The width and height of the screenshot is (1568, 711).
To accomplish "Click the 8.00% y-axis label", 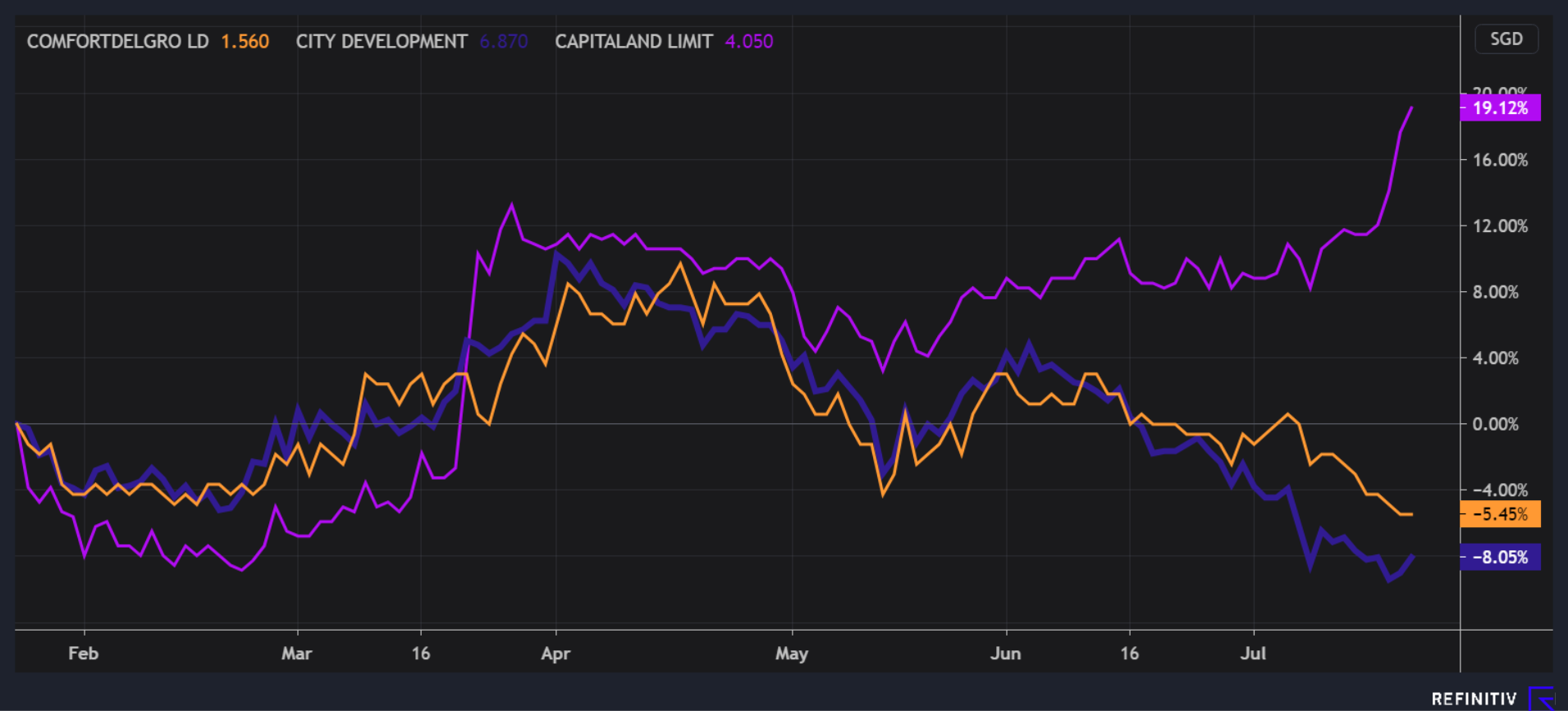I will coord(1495,292).
